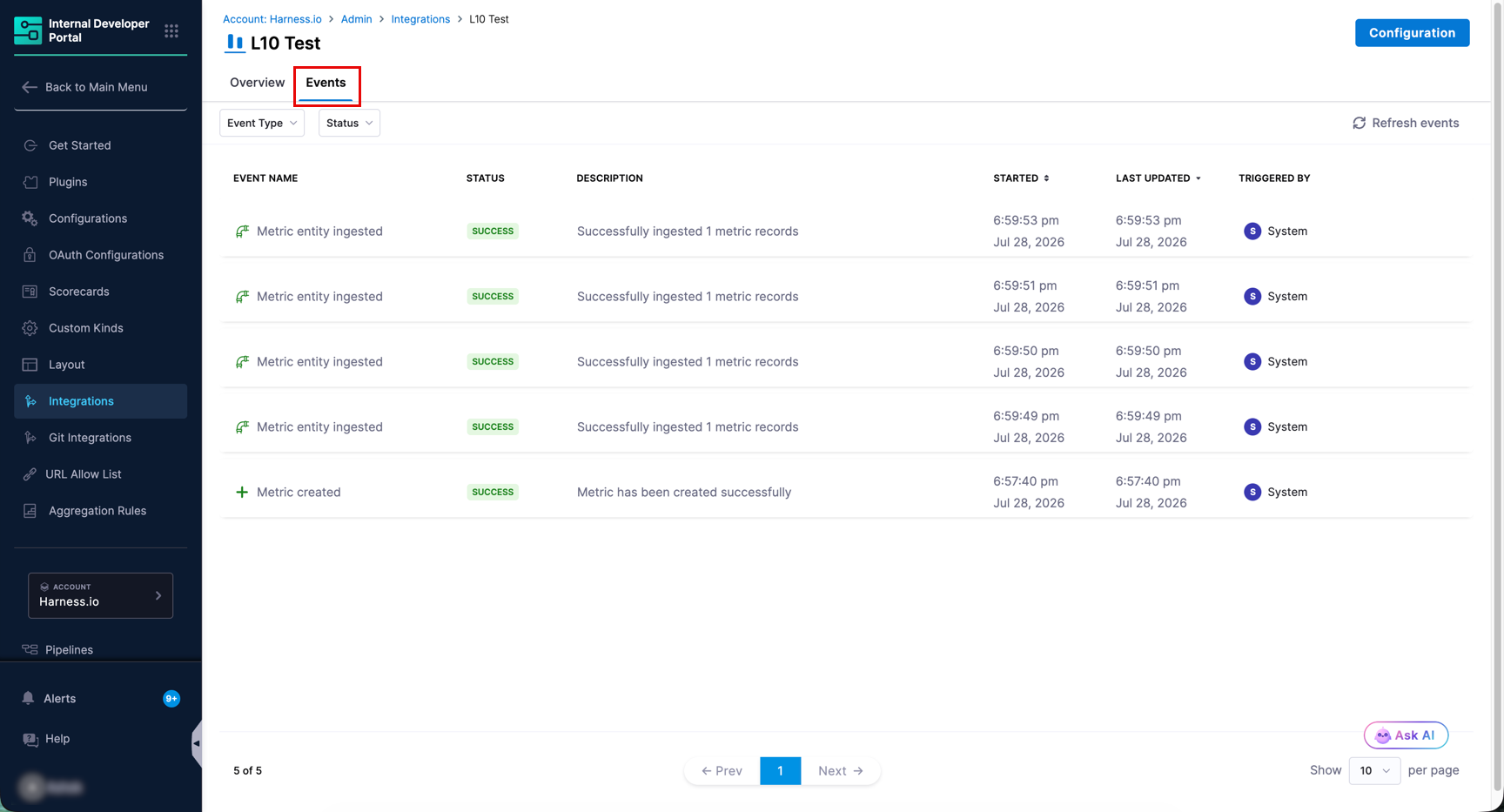Sort by the Last Updated column

[x=1158, y=178]
